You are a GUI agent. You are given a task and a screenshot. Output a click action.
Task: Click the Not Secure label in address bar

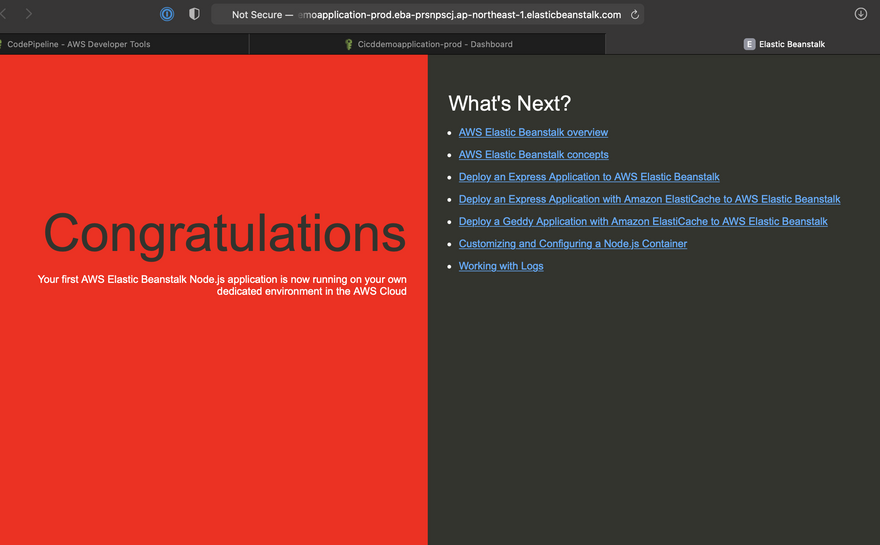coord(256,15)
